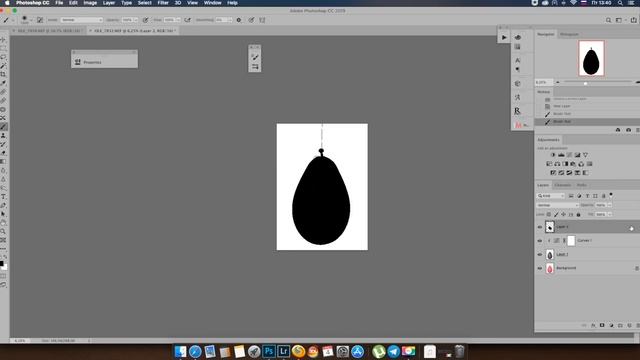640x360 pixels.
Task: Add a Curves adjustment from Adjustments panel
Action: [569, 155]
